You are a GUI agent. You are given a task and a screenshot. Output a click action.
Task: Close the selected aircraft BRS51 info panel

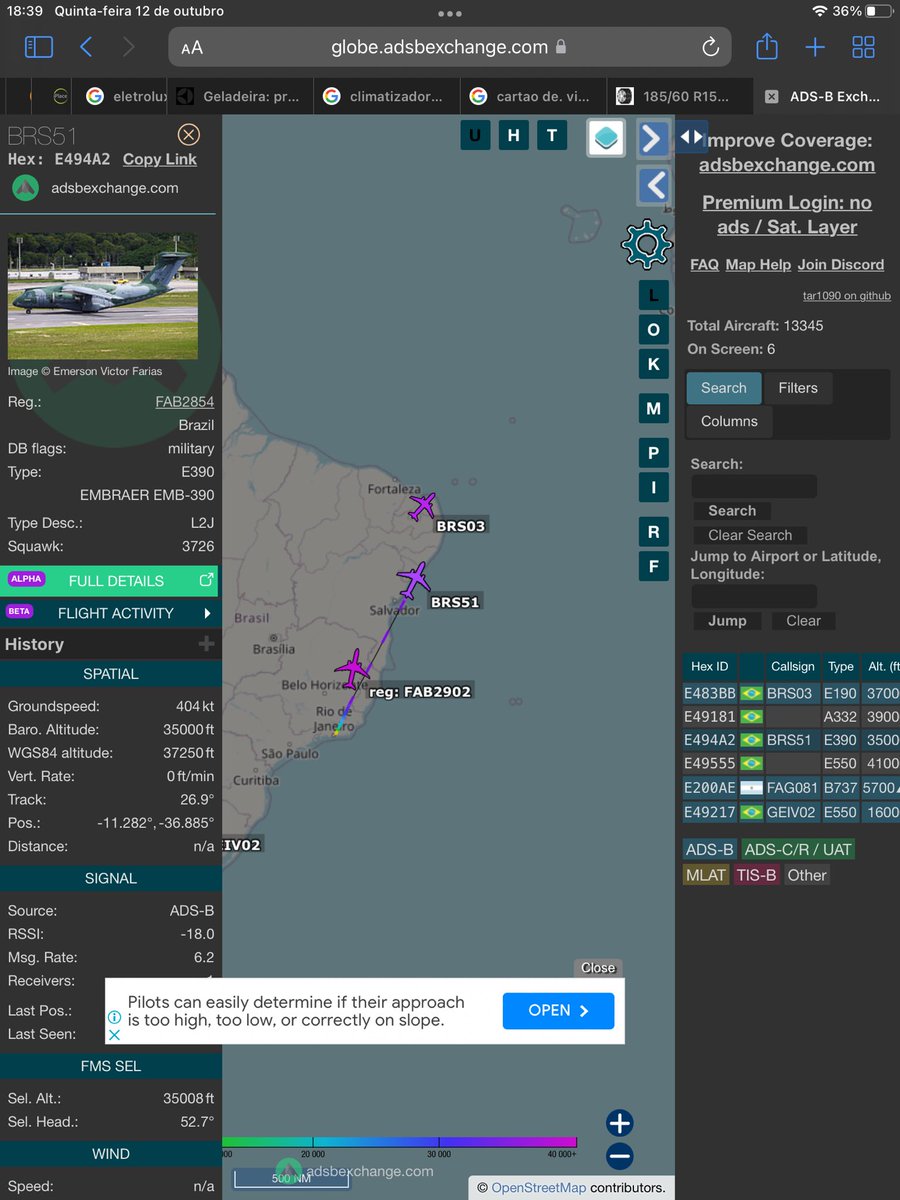point(188,135)
